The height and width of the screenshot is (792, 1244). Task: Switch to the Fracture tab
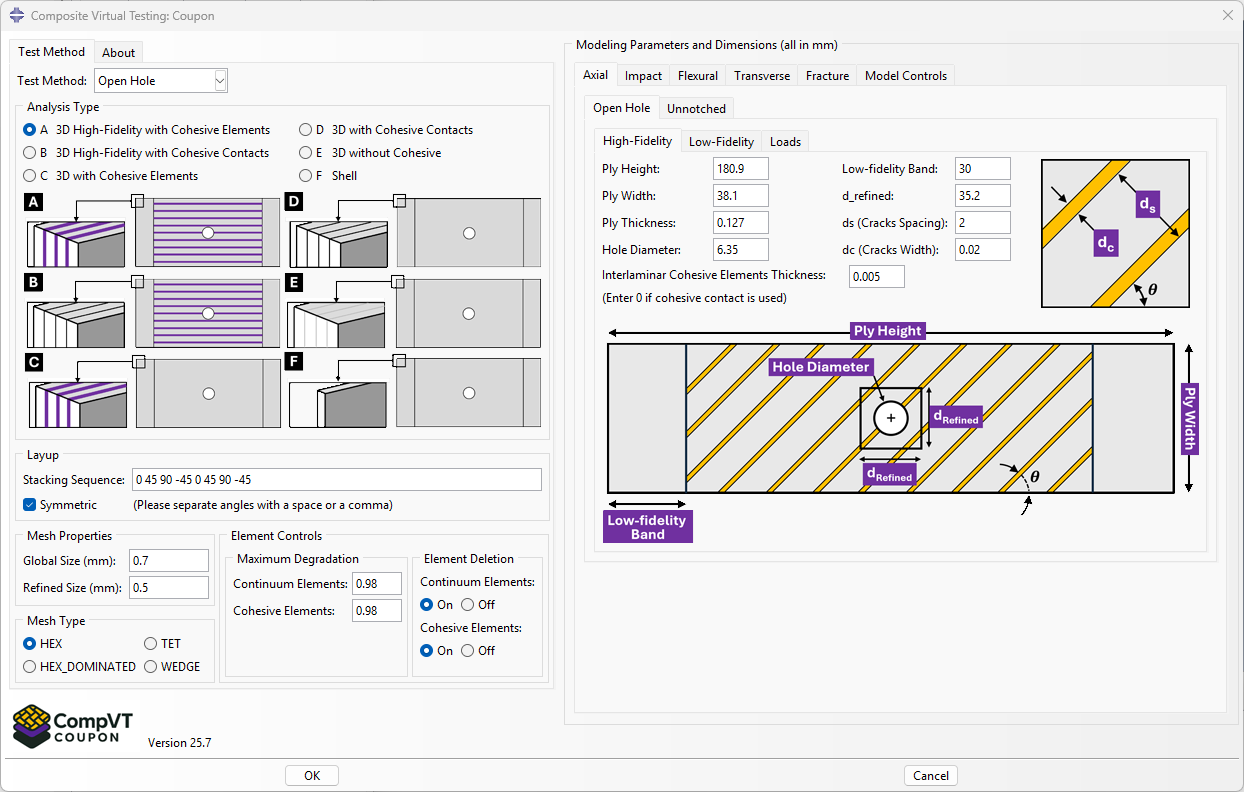[x=827, y=75]
